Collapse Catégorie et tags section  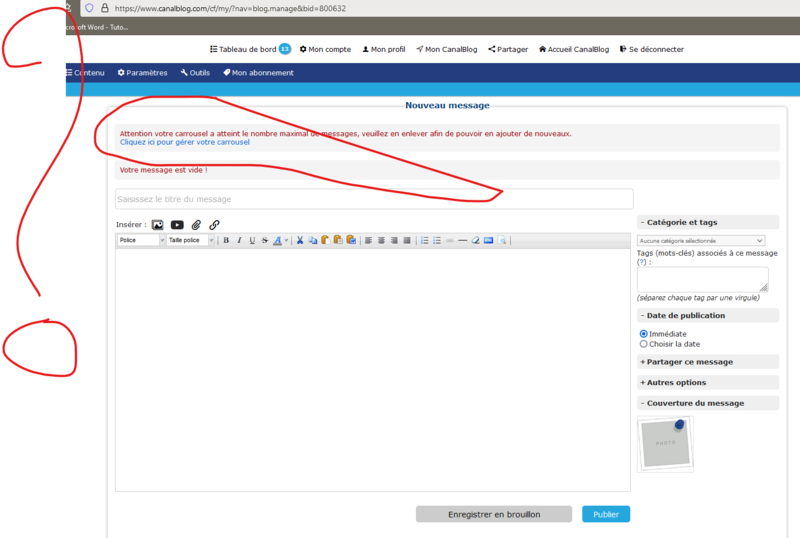click(x=708, y=223)
